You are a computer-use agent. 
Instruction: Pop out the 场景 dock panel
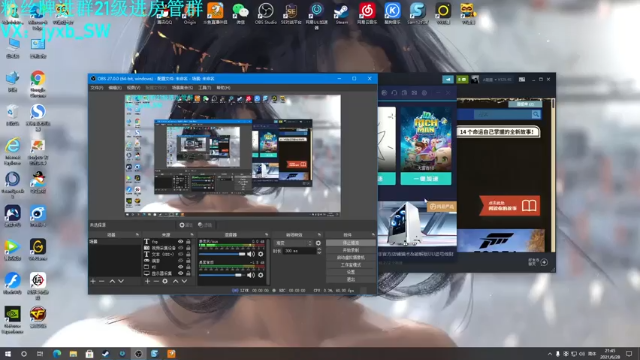point(137,235)
